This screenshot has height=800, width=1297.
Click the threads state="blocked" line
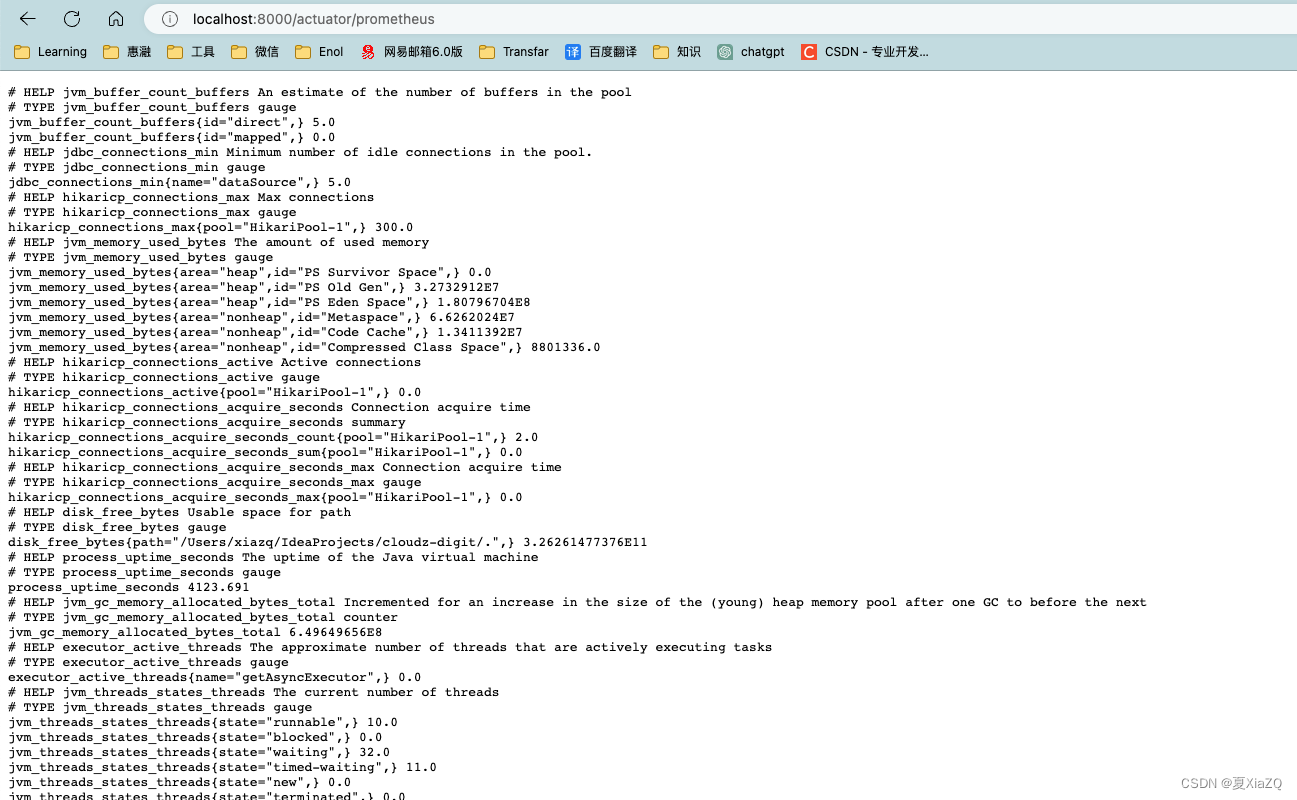pyautogui.click(x=195, y=737)
